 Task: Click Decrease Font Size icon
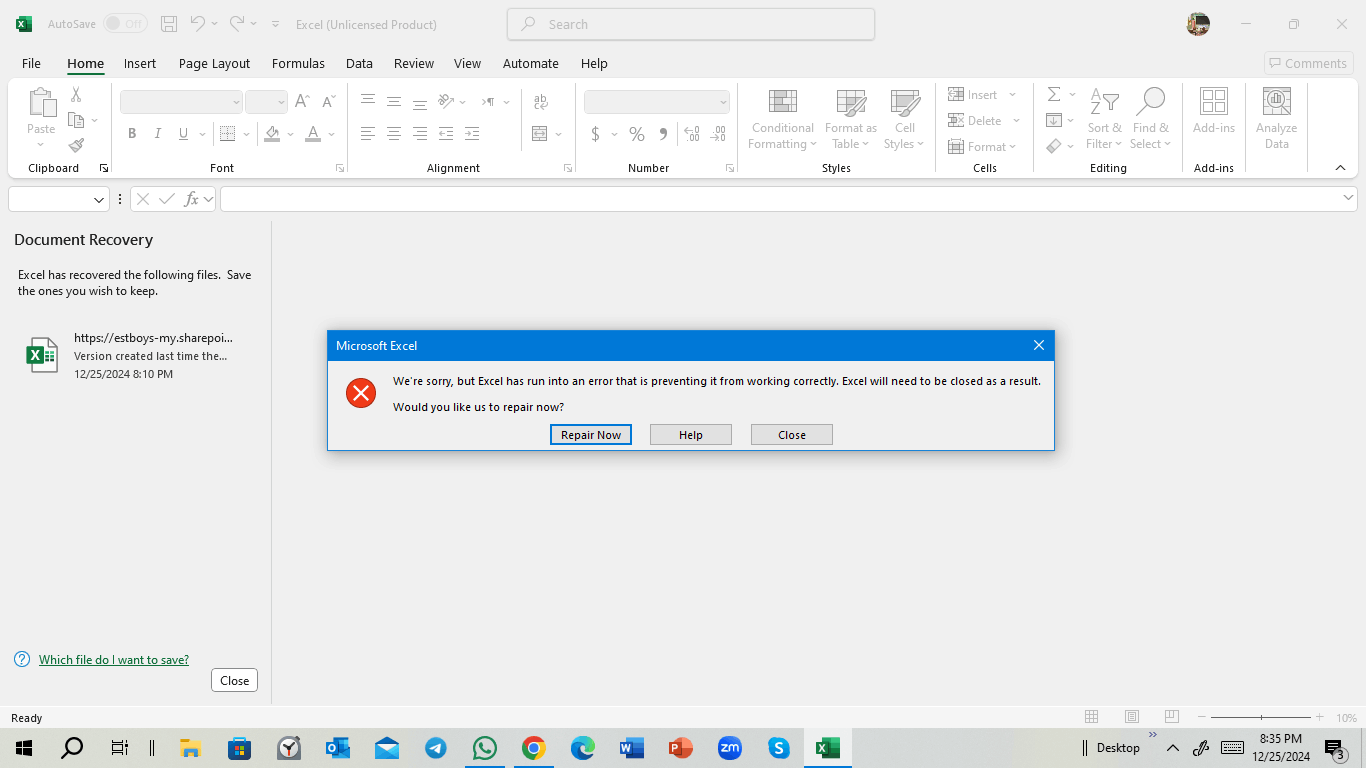click(328, 101)
